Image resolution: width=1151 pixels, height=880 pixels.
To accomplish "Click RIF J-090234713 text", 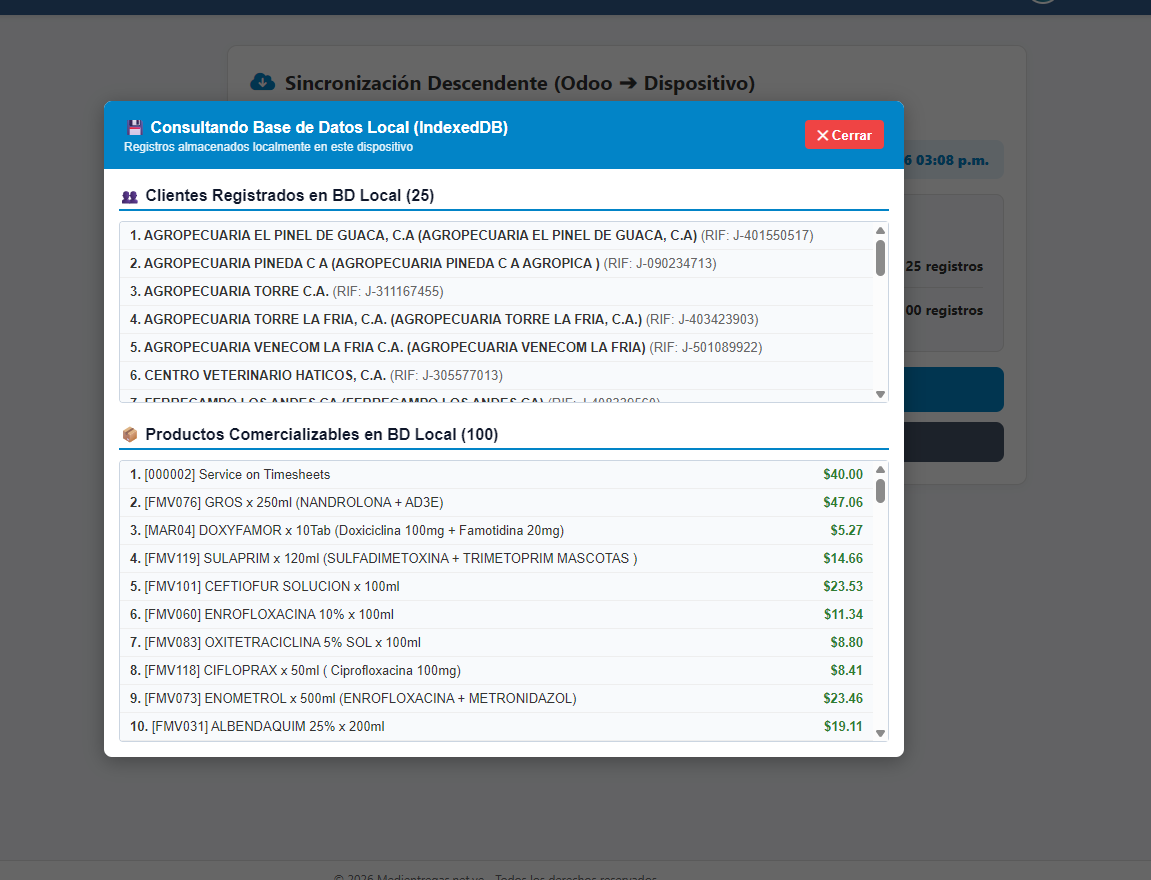I will 660,263.
